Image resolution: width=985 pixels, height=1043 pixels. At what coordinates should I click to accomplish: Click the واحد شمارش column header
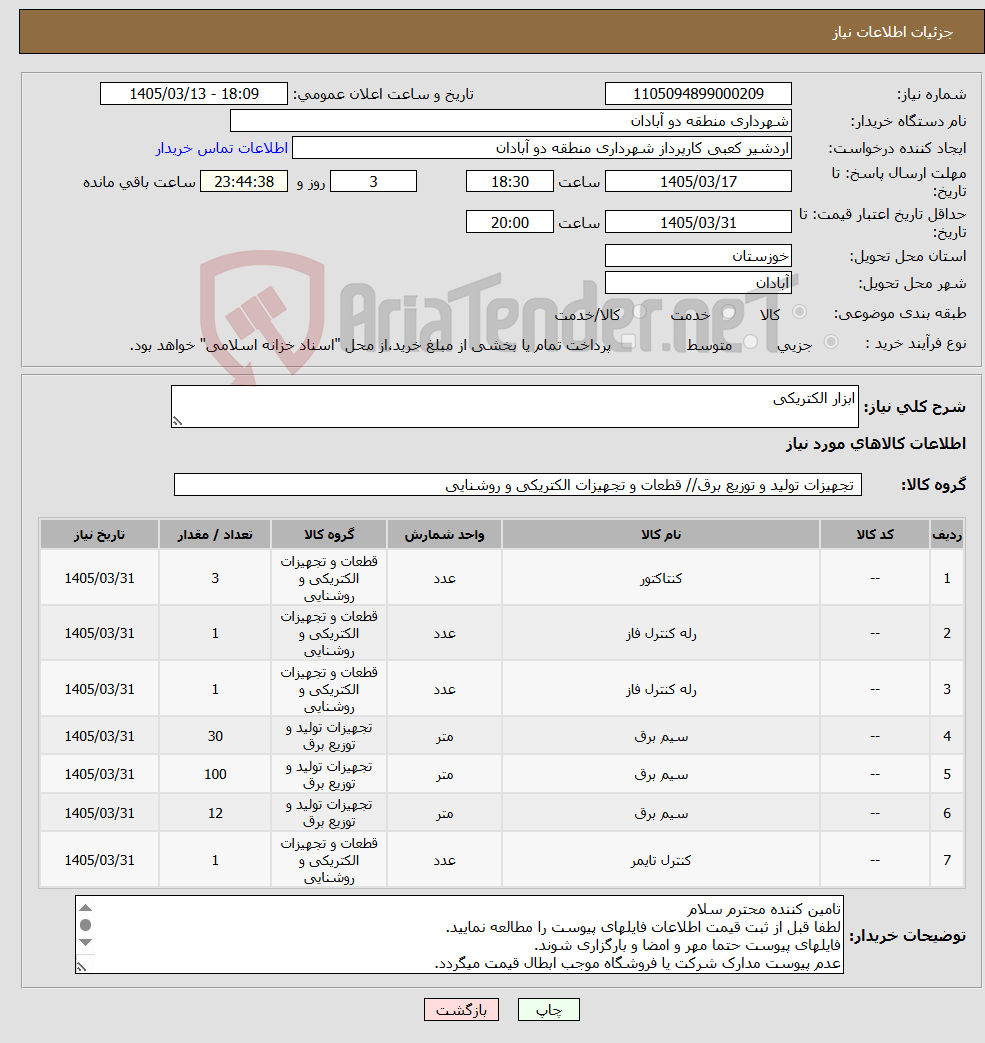(444, 535)
